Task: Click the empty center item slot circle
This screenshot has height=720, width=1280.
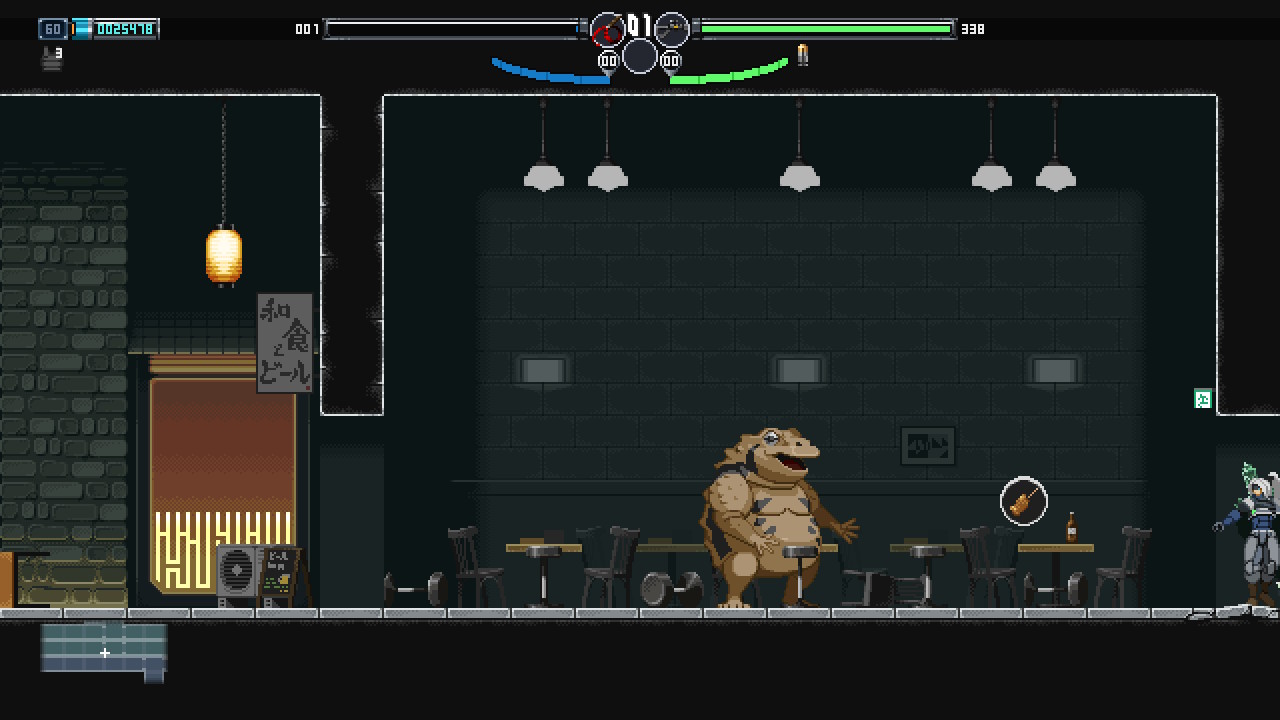Action: [640, 56]
